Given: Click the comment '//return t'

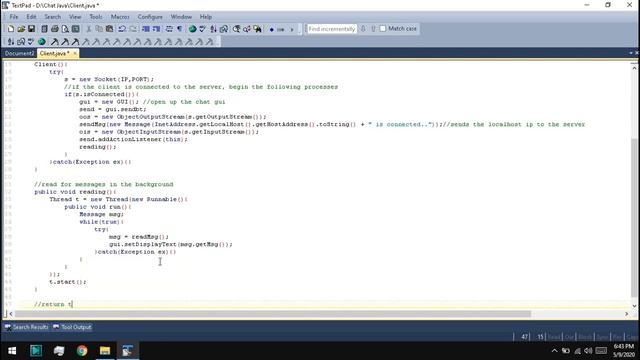Looking at the screenshot, I should pyautogui.click(x=53, y=304).
